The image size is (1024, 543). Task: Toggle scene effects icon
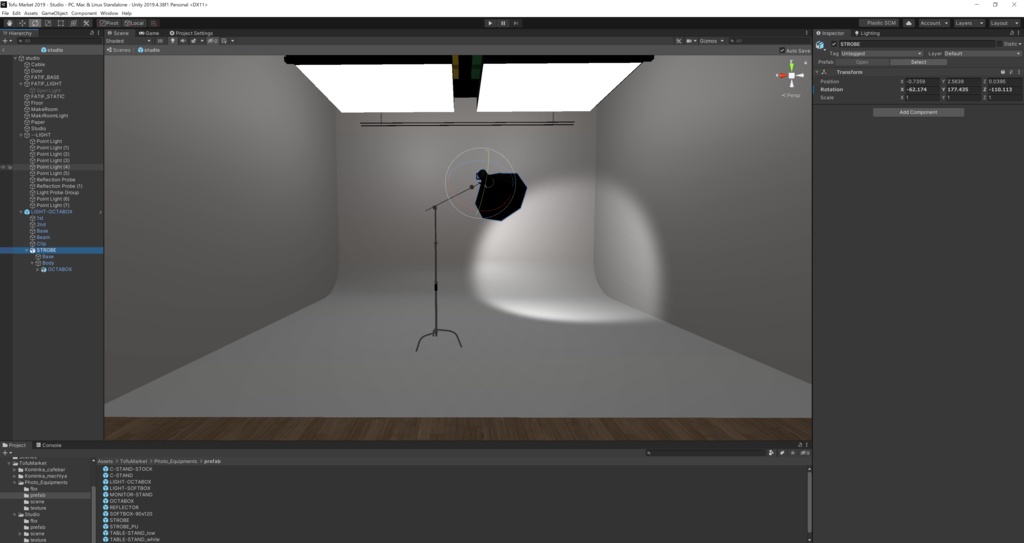click(193, 41)
